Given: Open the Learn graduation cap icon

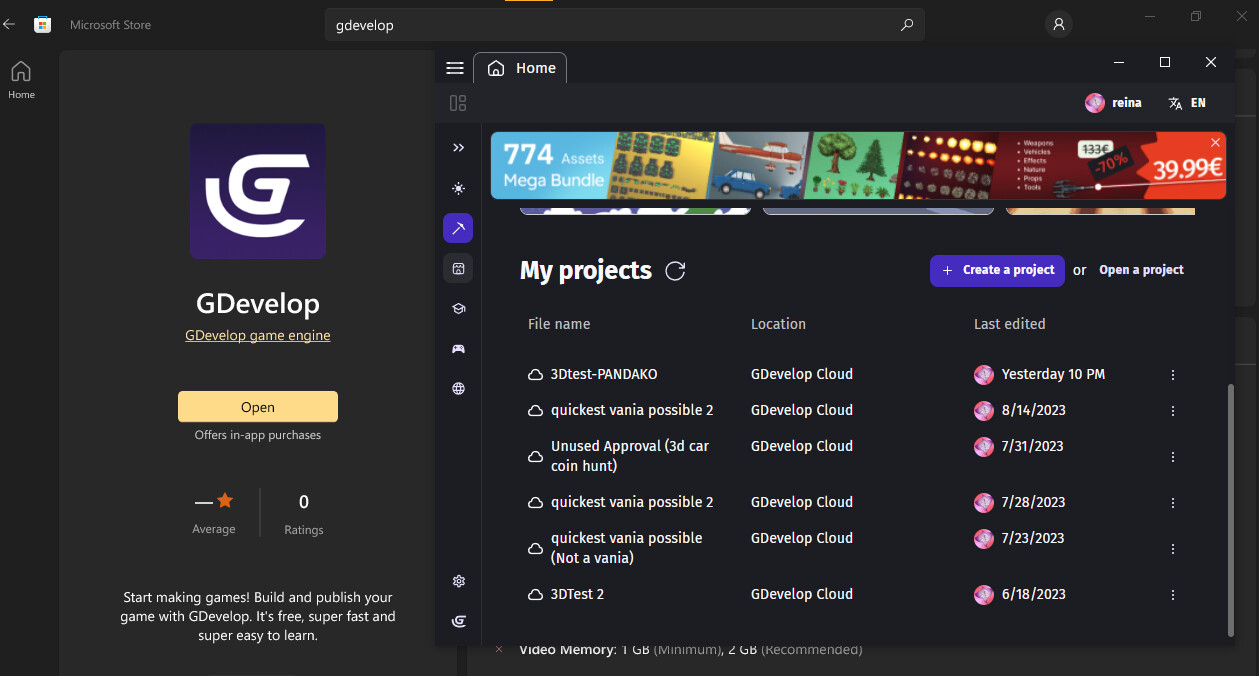Looking at the screenshot, I should click(x=458, y=308).
